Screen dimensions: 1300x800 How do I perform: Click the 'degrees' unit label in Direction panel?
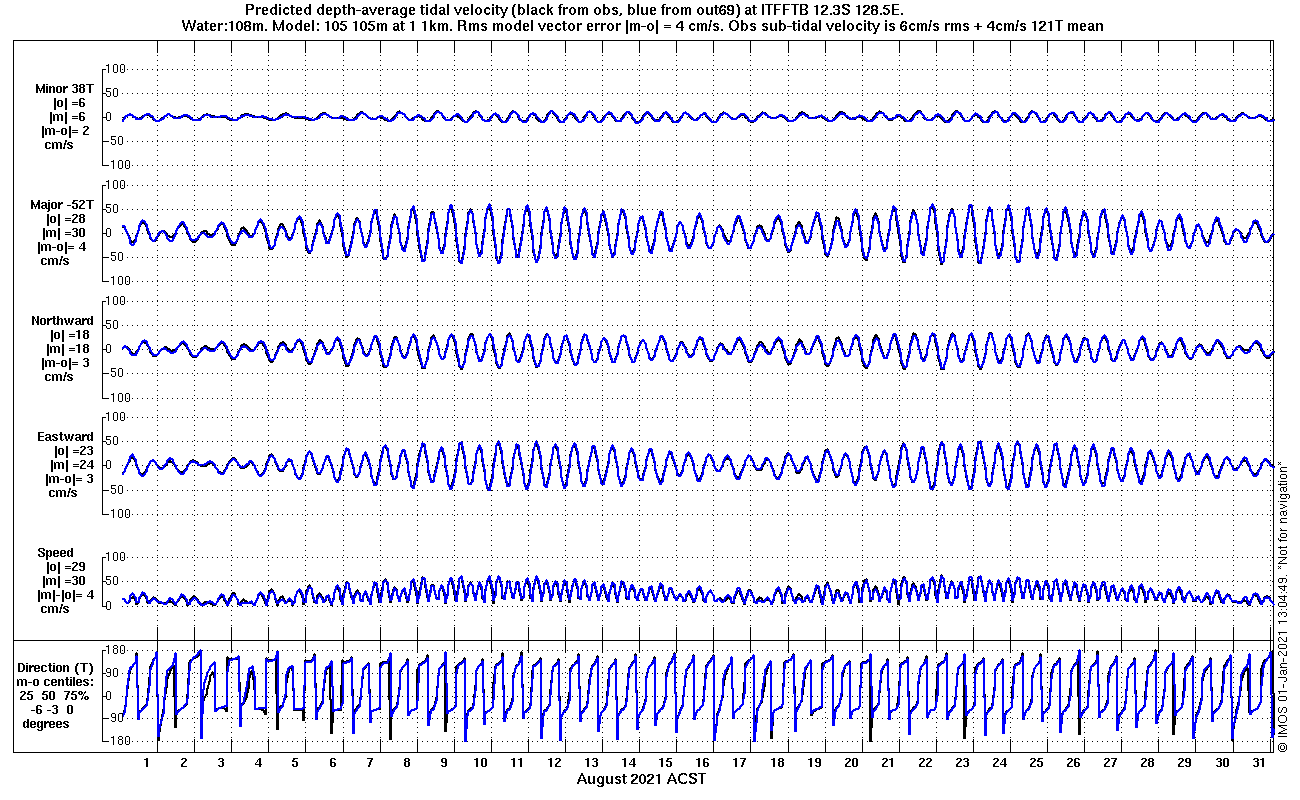click(47, 723)
